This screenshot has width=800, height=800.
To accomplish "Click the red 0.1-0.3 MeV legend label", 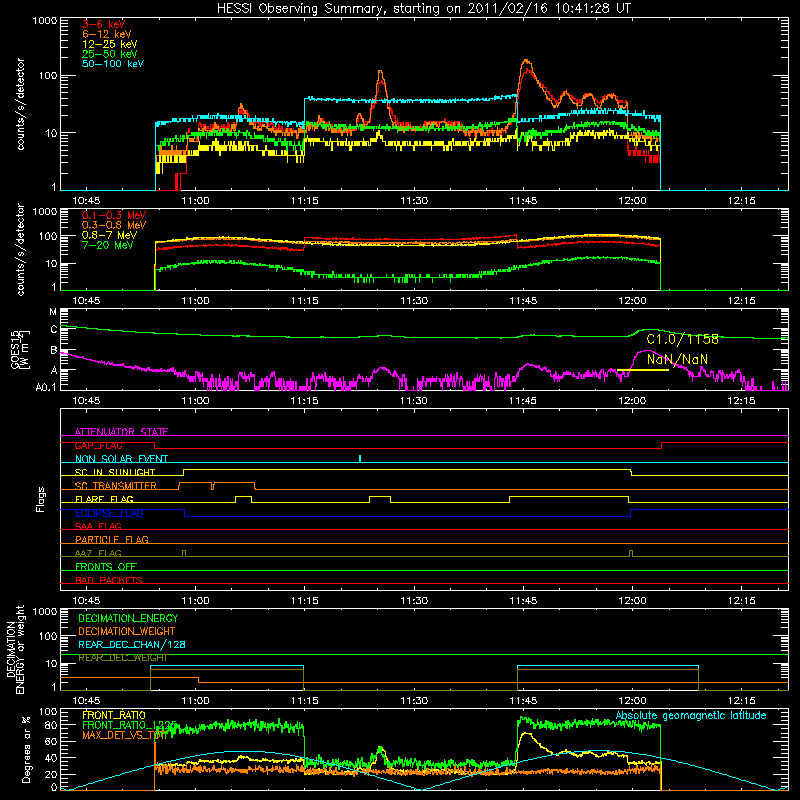I will tap(114, 215).
